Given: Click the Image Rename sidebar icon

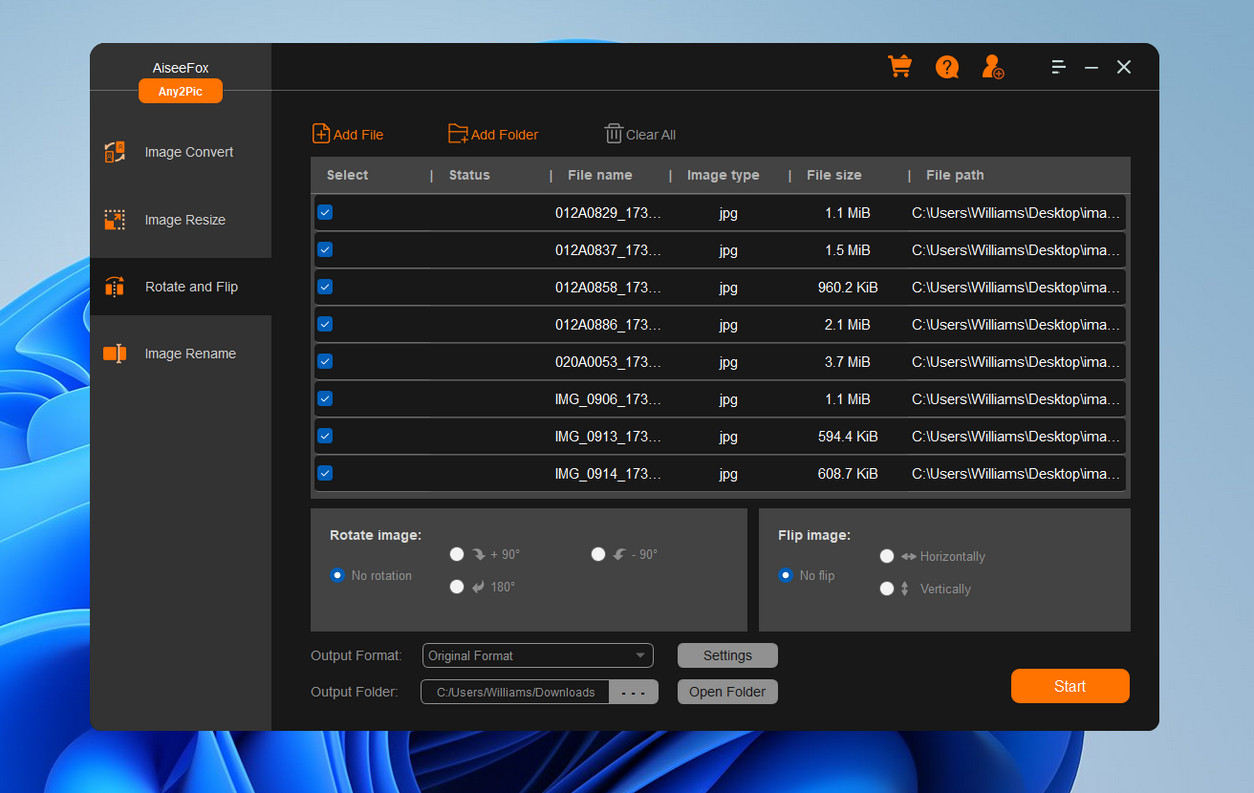Looking at the screenshot, I should (115, 354).
